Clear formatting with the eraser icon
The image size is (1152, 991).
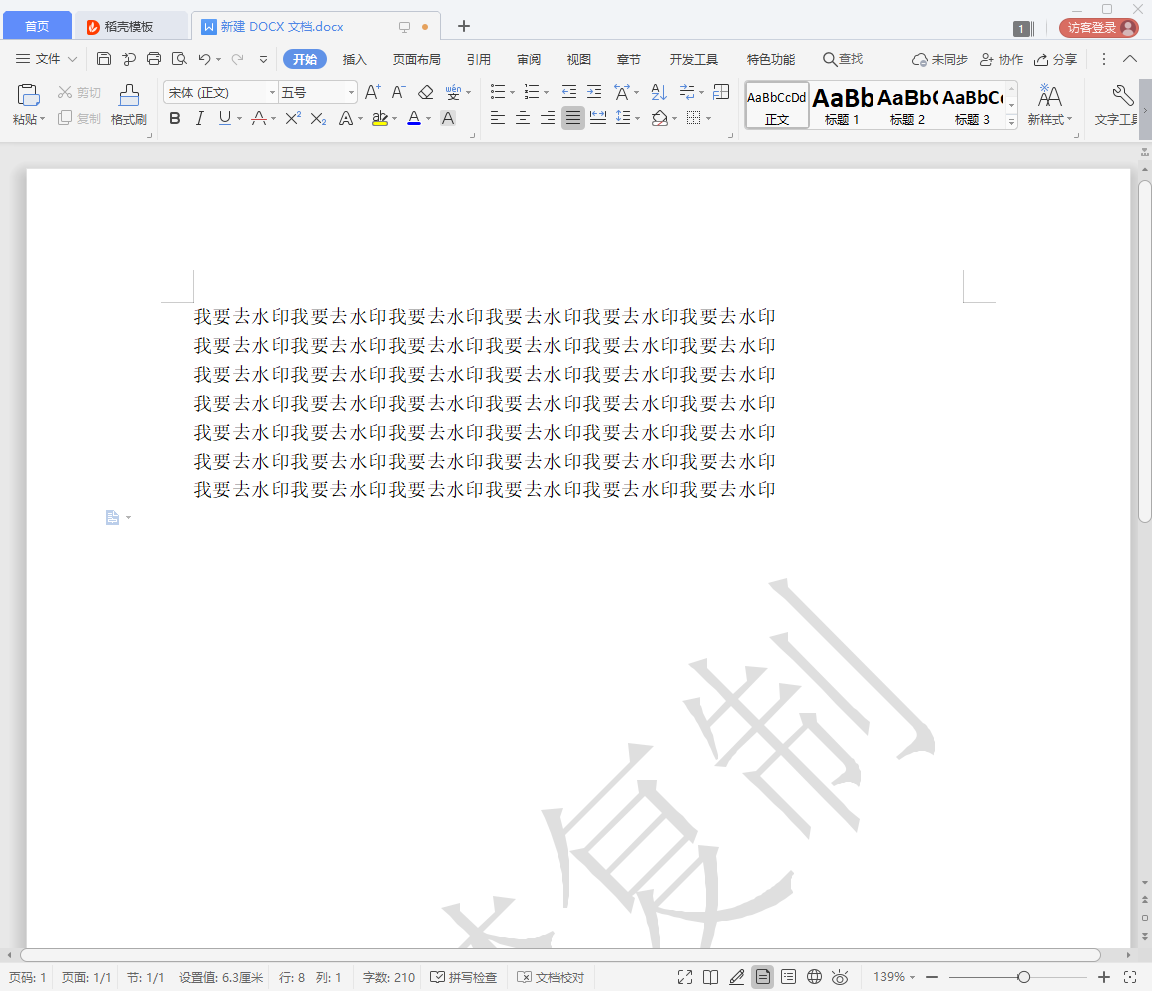(425, 92)
